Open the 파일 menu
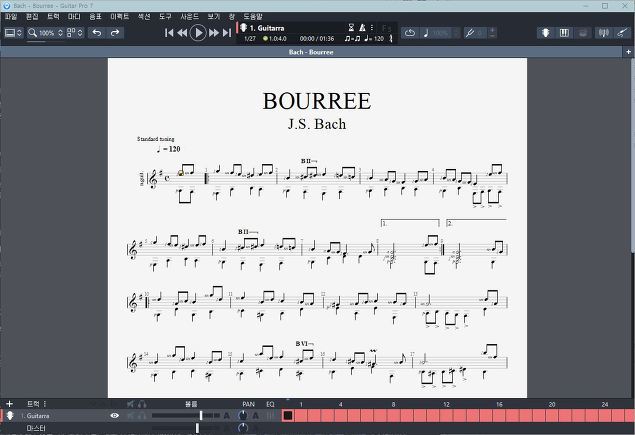Image resolution: width=635 pixels, height=435 pixels. [x=11, y=17]
